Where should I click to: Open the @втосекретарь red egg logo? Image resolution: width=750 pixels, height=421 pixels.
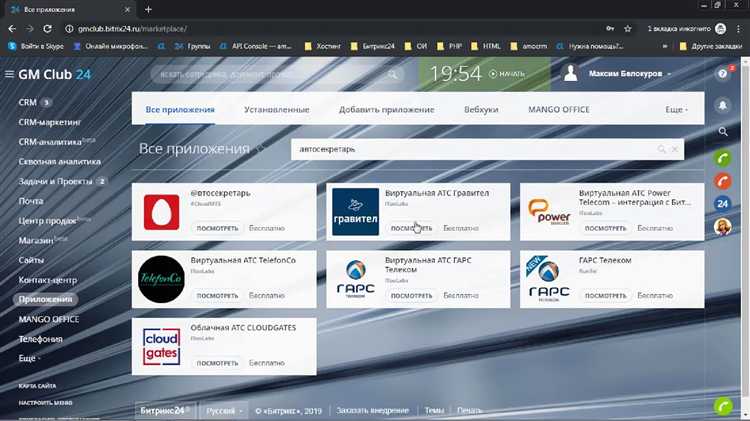pyautogui.click(x=161, y=212)
